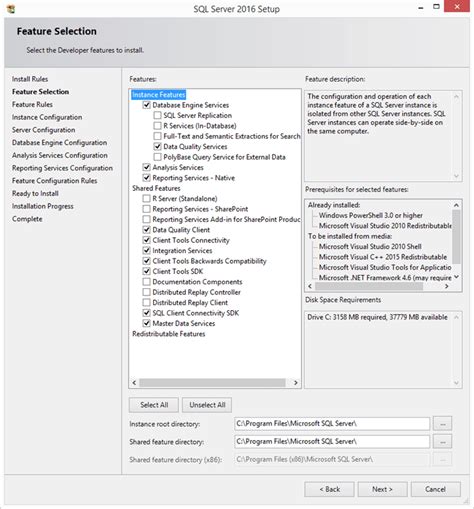474x509 pixels.
Task: Select the Shared Features tree node
Action: tap(156, 188)
